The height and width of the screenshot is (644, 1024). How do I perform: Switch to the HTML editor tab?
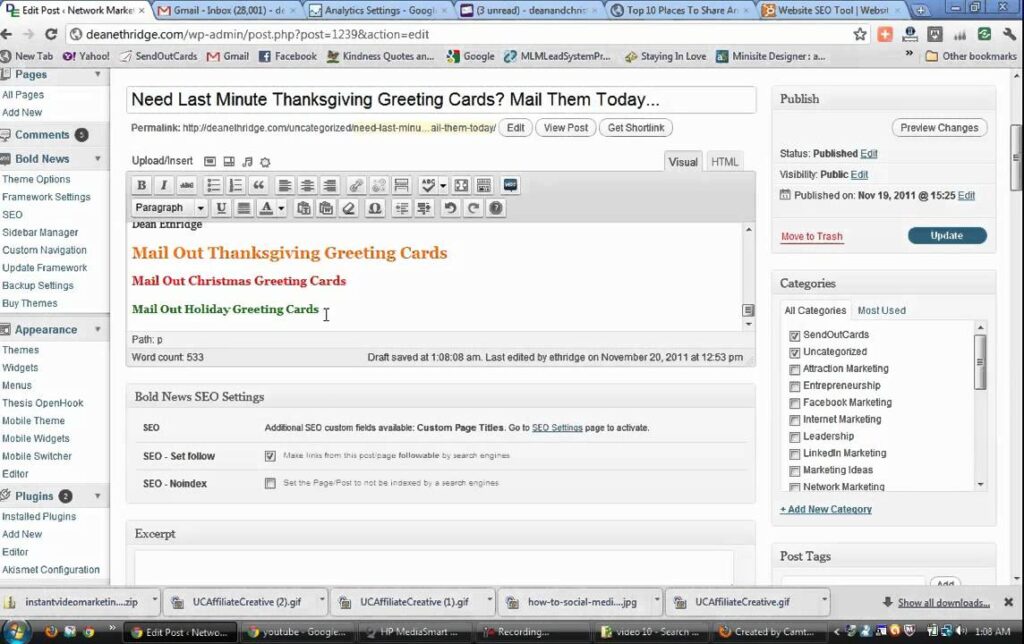[724, 162]
